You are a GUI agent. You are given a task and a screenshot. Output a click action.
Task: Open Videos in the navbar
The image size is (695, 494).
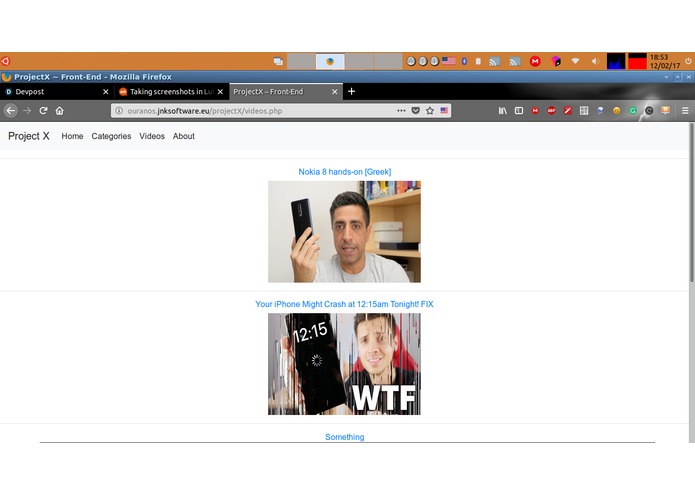point(152,136)
